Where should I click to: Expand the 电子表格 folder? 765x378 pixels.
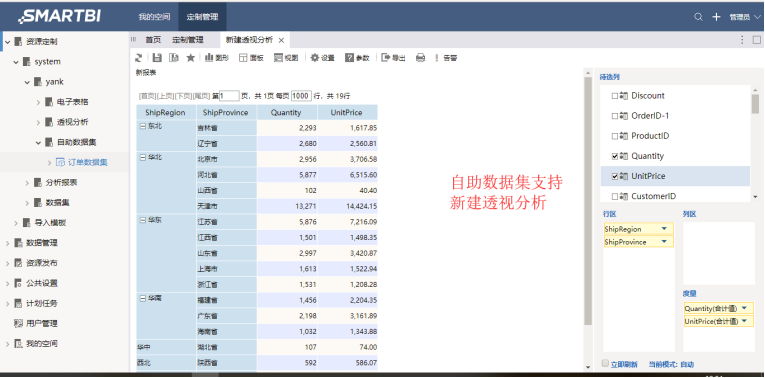[x=38, y=102]
